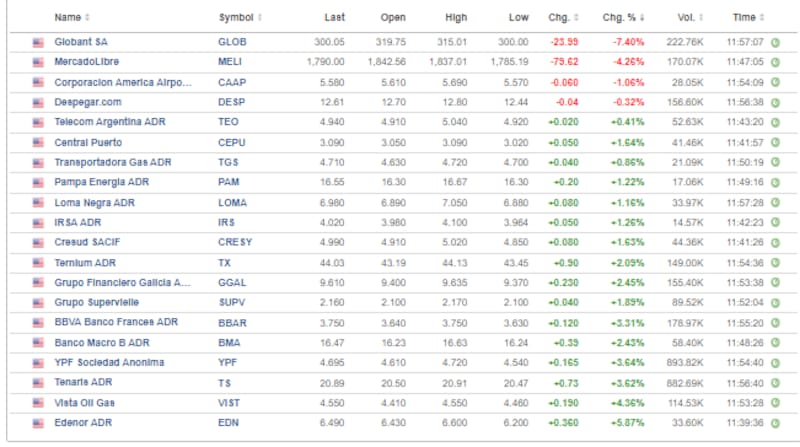Open the Telecom Argentina ADR stock link

coord(110,122)
